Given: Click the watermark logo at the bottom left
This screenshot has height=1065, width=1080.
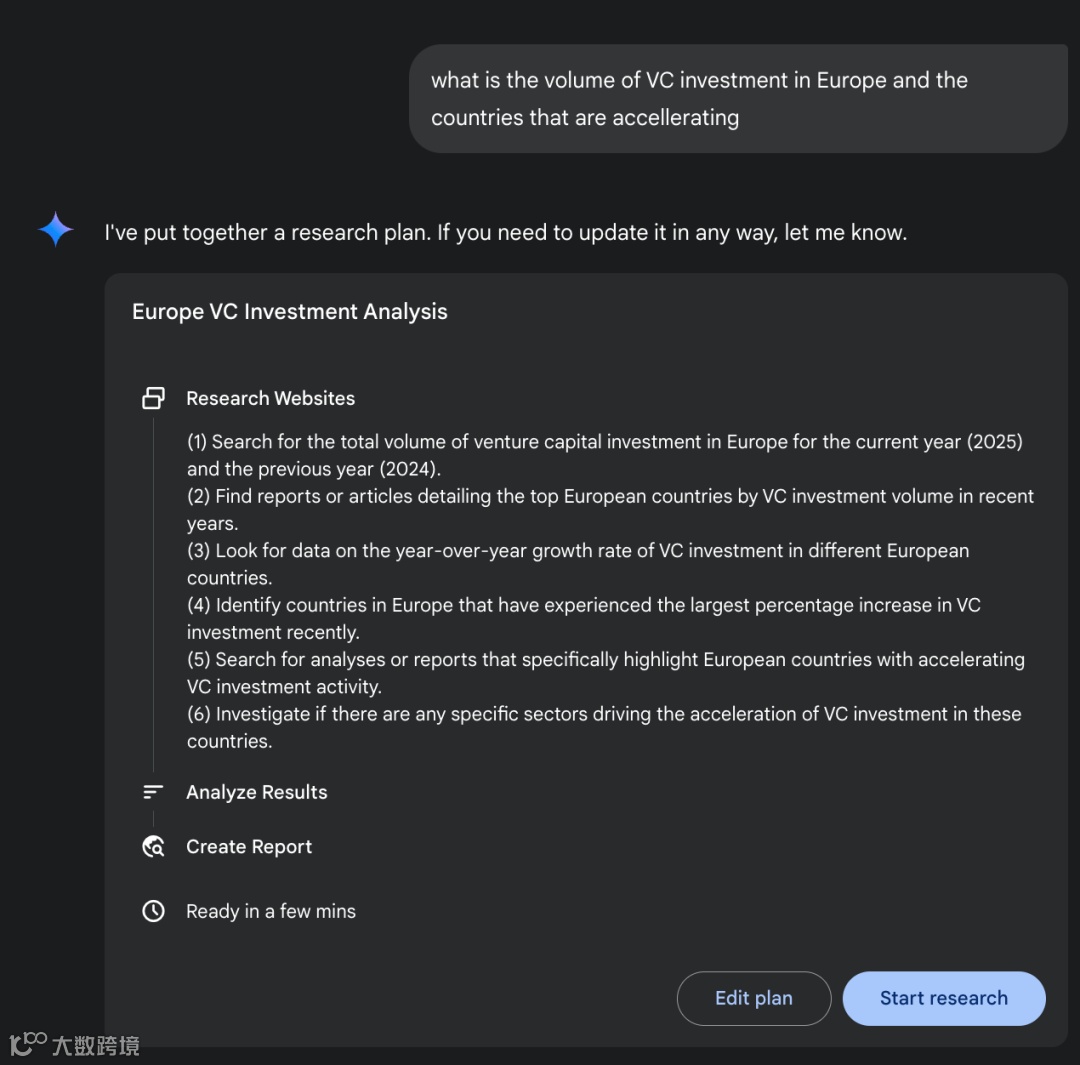Looking at the screenshot, I should [74, 1044].
